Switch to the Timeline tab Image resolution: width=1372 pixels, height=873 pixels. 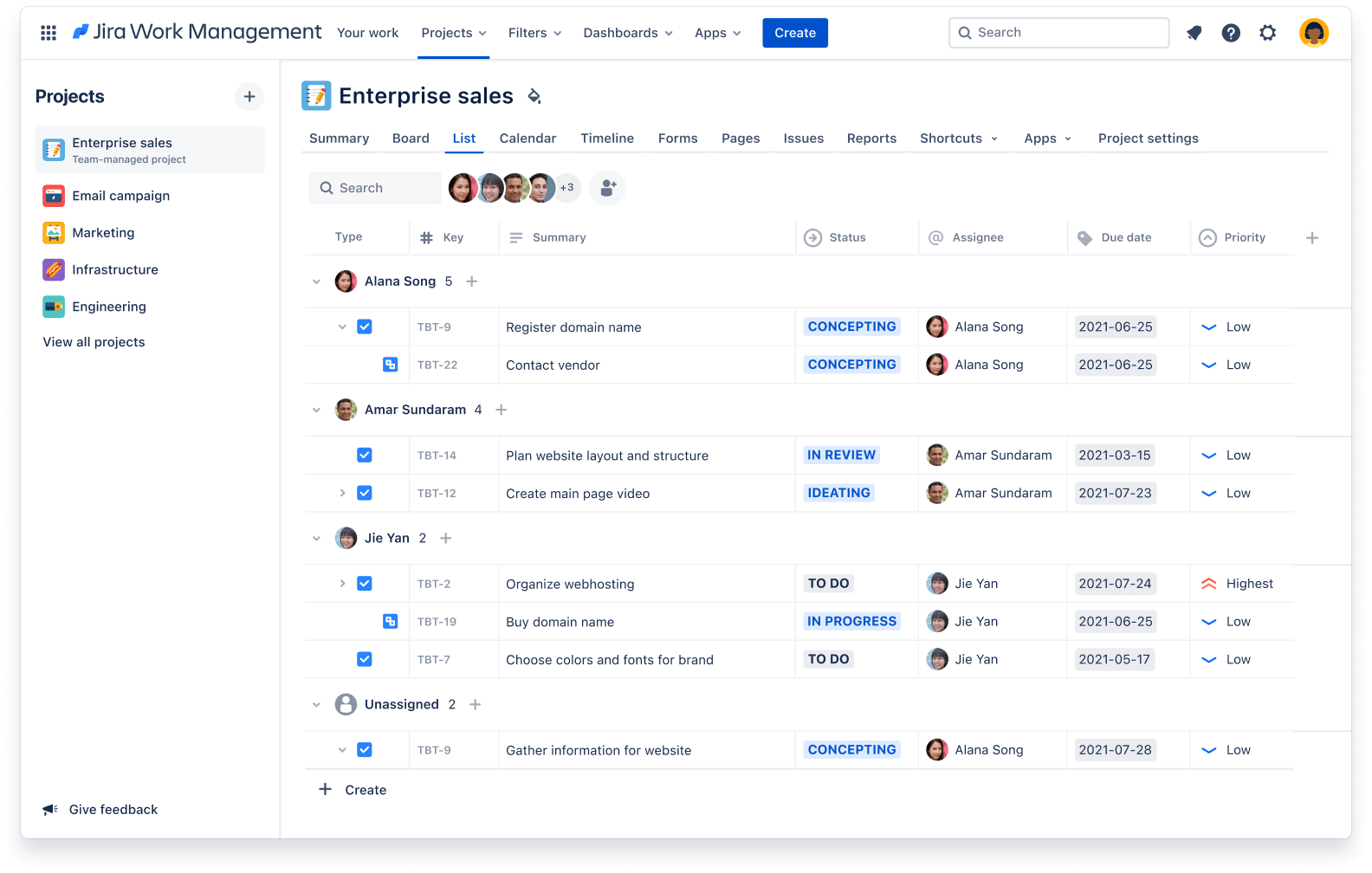point(606,139)
